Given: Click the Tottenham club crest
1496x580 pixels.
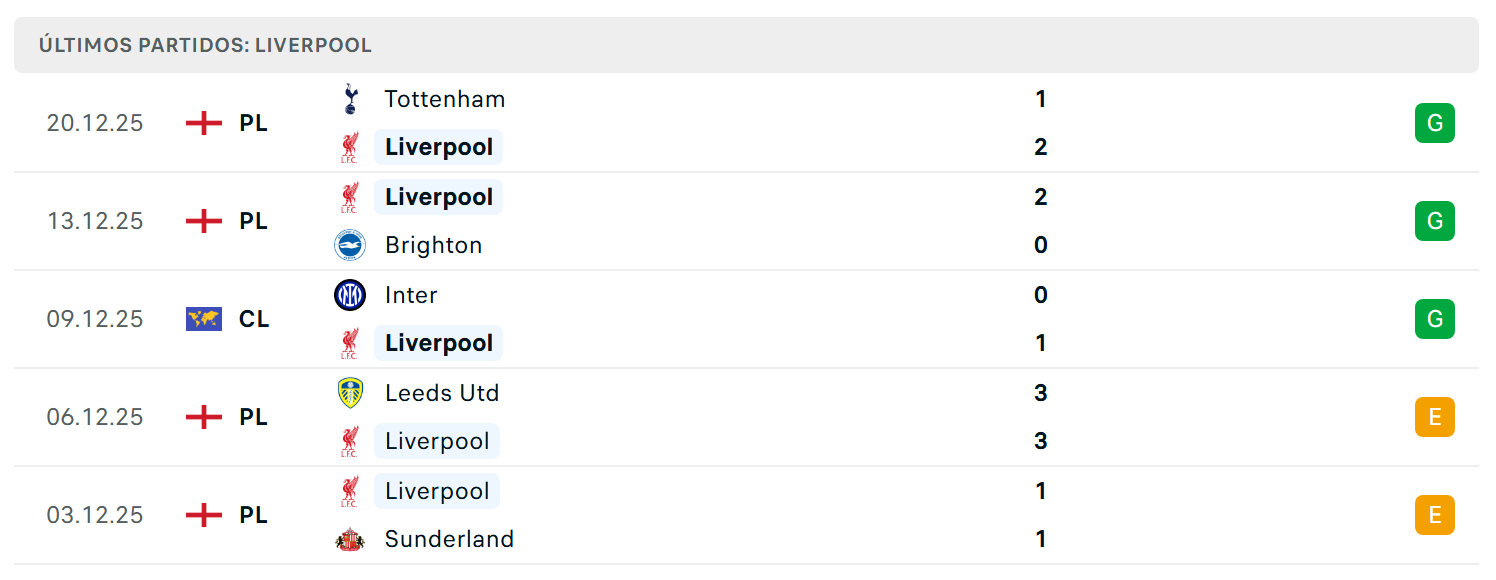Looking at the screenshot, I should click(350, 99).
